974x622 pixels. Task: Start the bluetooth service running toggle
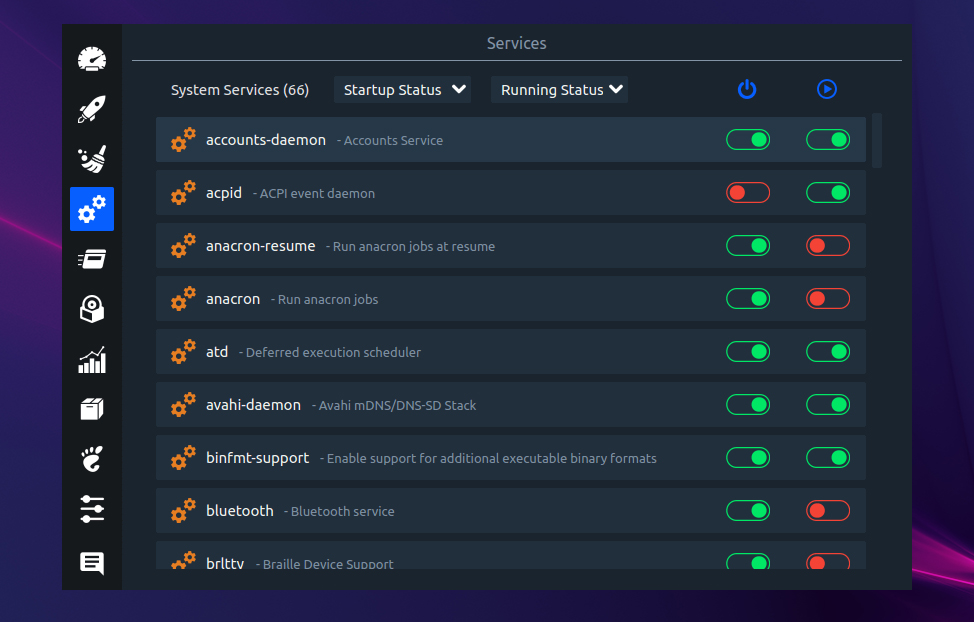click(827, 510)
